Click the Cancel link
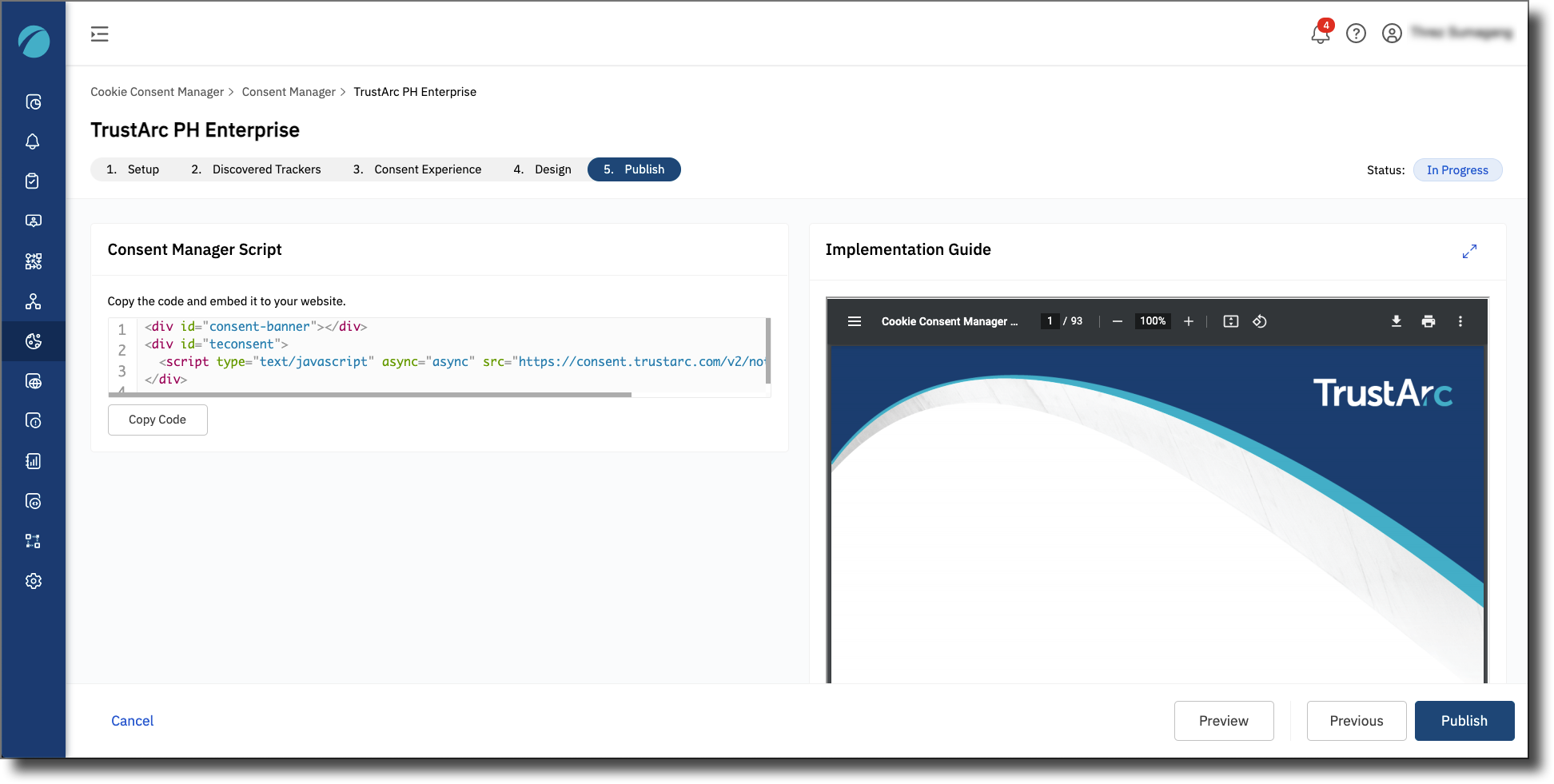 tap(132, 721)
